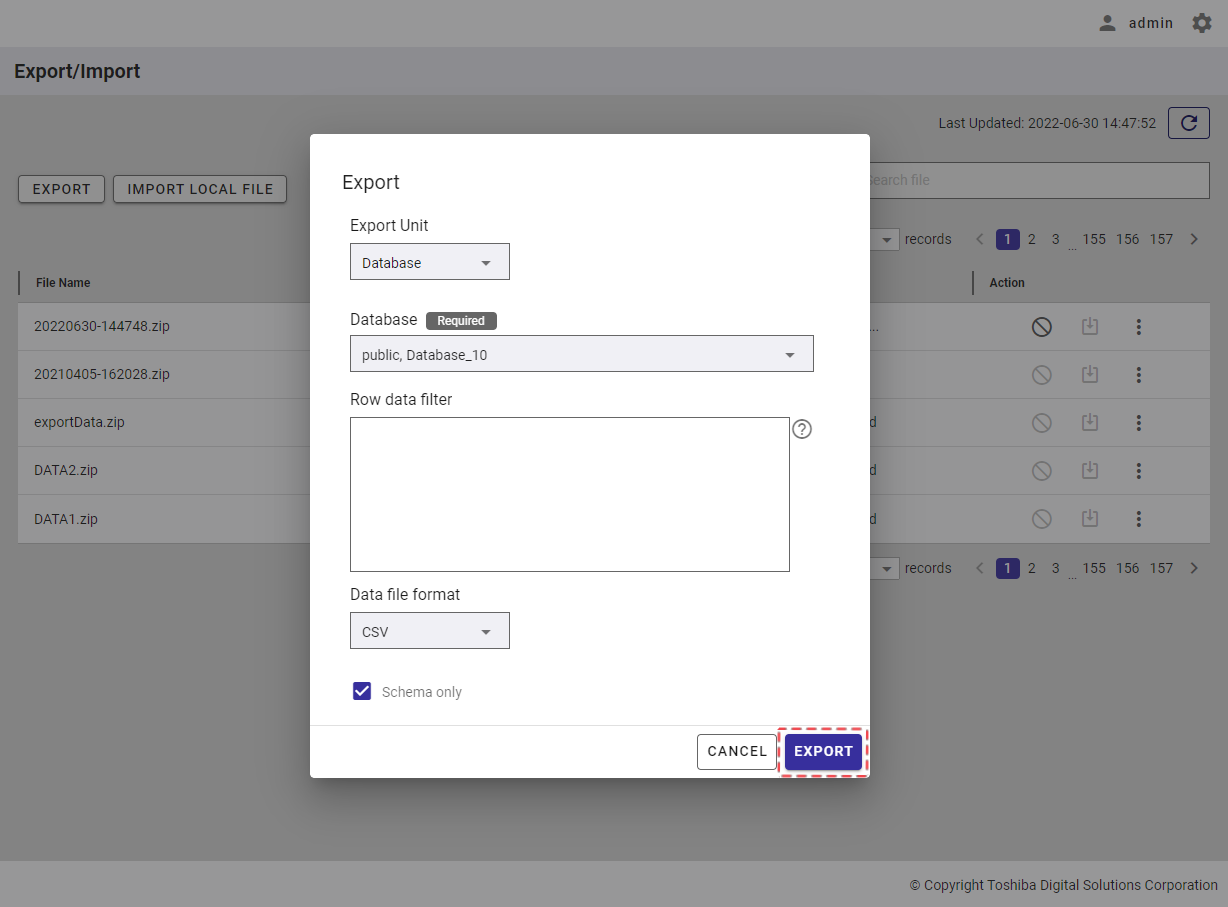Click the purple EXPORT button in dialog
This screenshot has height=907, width=1228.
pos(823,752)
